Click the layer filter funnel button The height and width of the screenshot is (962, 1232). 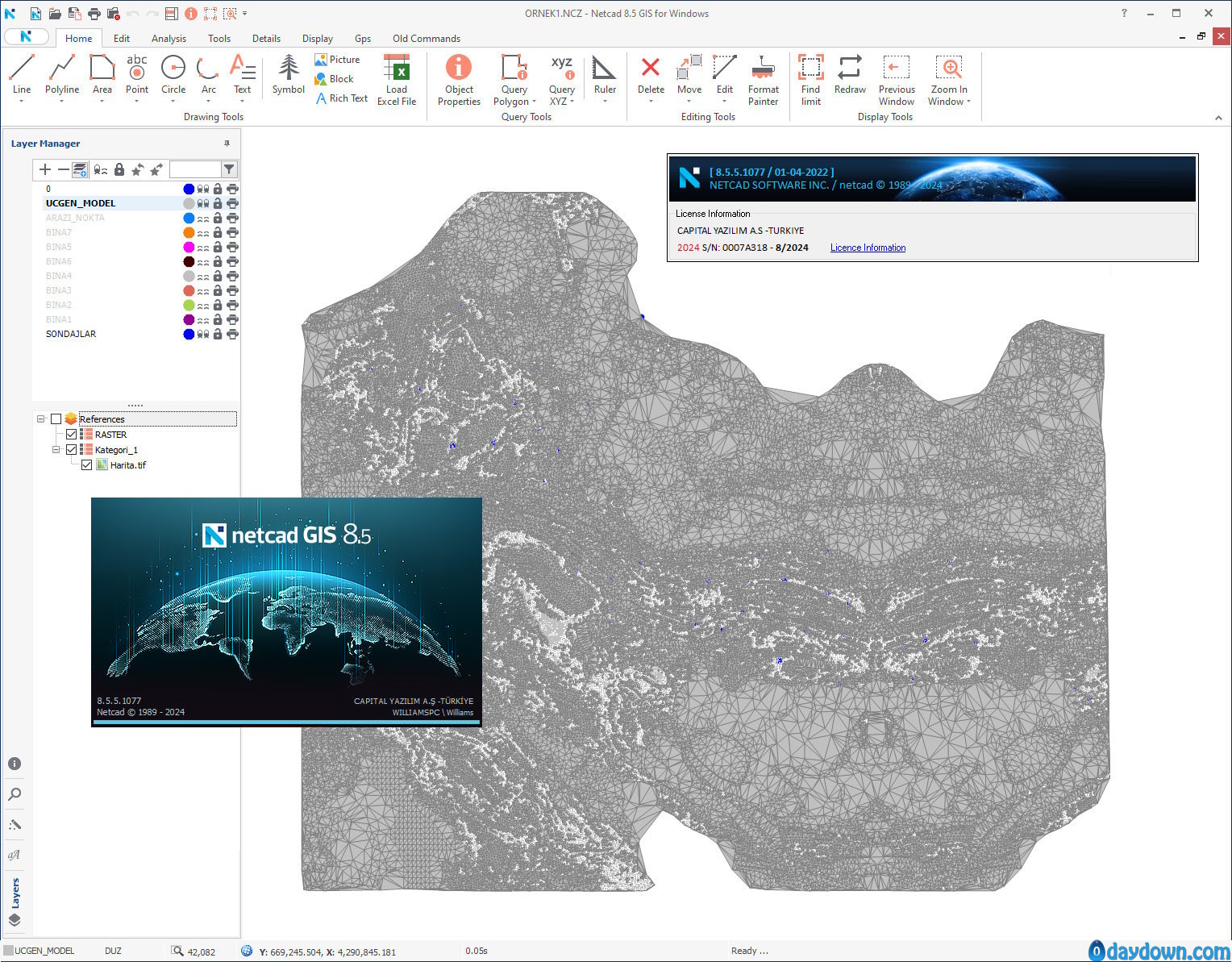click(x=229, y=169)
